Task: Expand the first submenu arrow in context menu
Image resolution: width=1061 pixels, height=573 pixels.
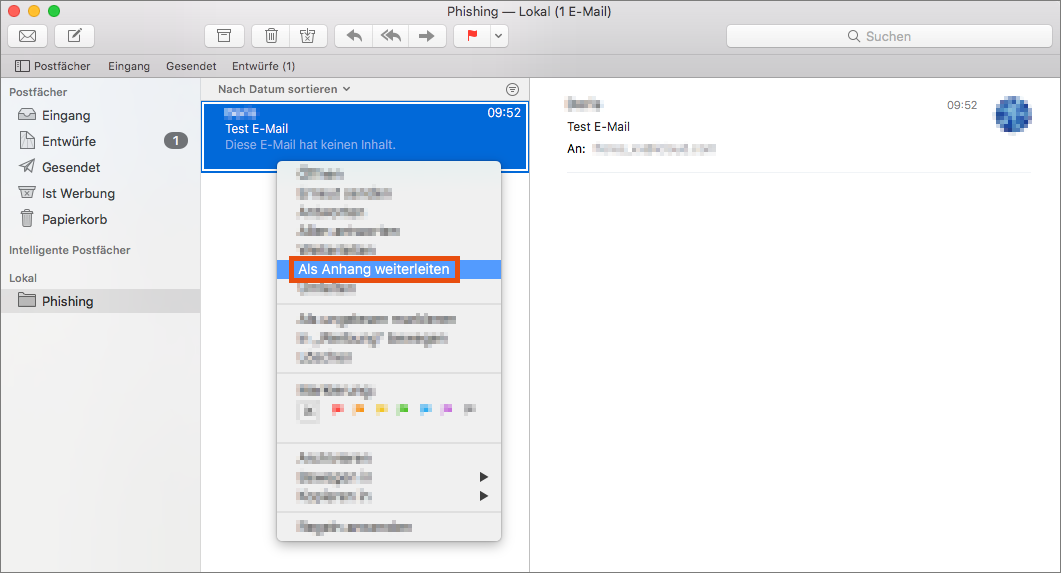Action: [x=484, y=477]
